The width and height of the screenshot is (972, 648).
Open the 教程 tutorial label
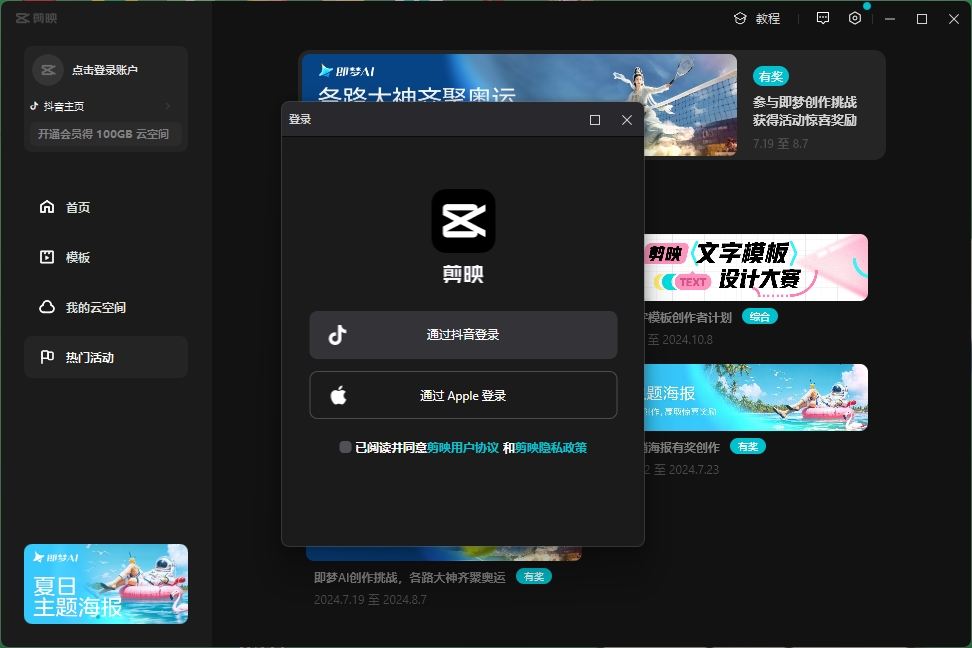coord(767,19)
